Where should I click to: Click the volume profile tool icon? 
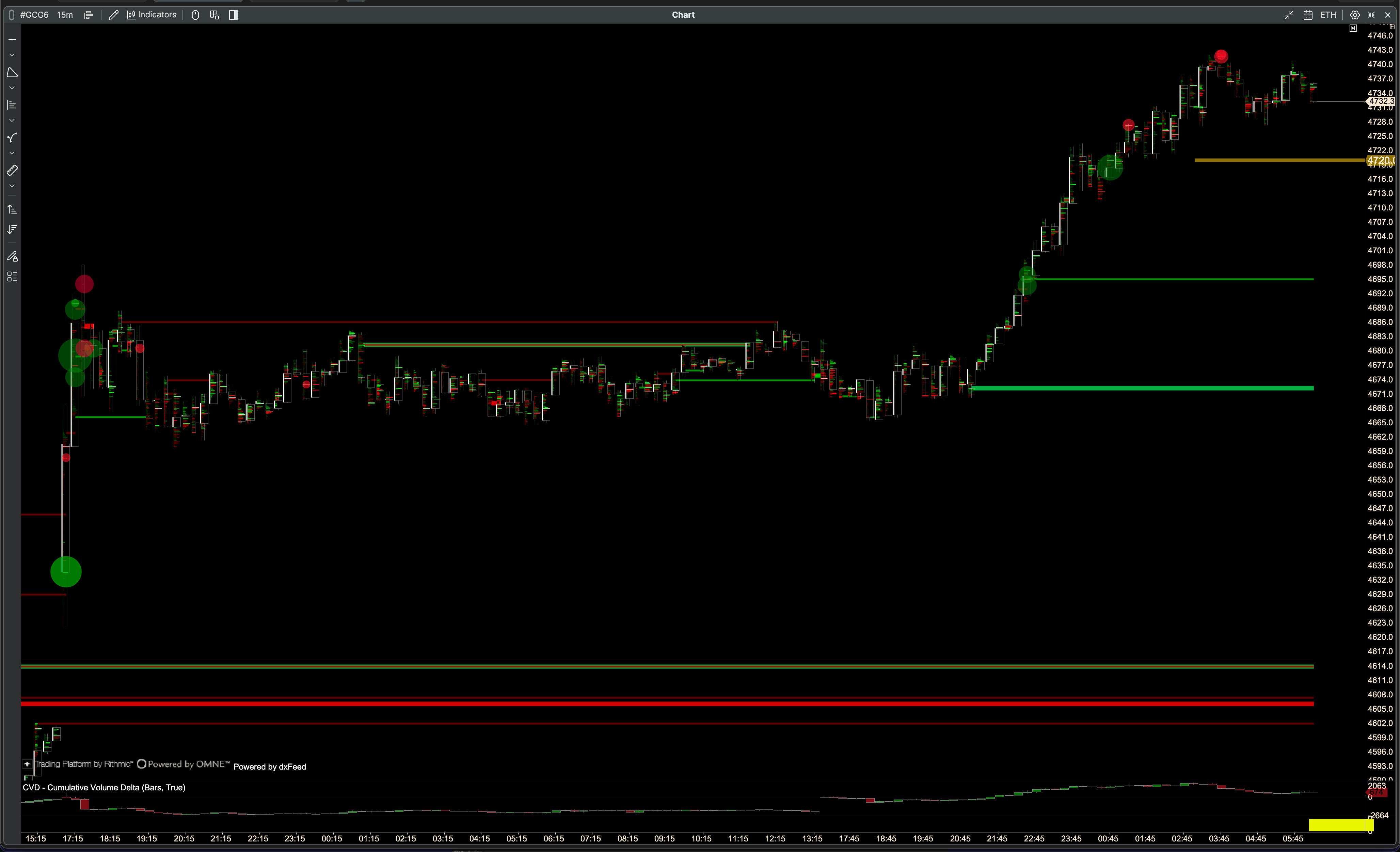(x=12, y=105)
